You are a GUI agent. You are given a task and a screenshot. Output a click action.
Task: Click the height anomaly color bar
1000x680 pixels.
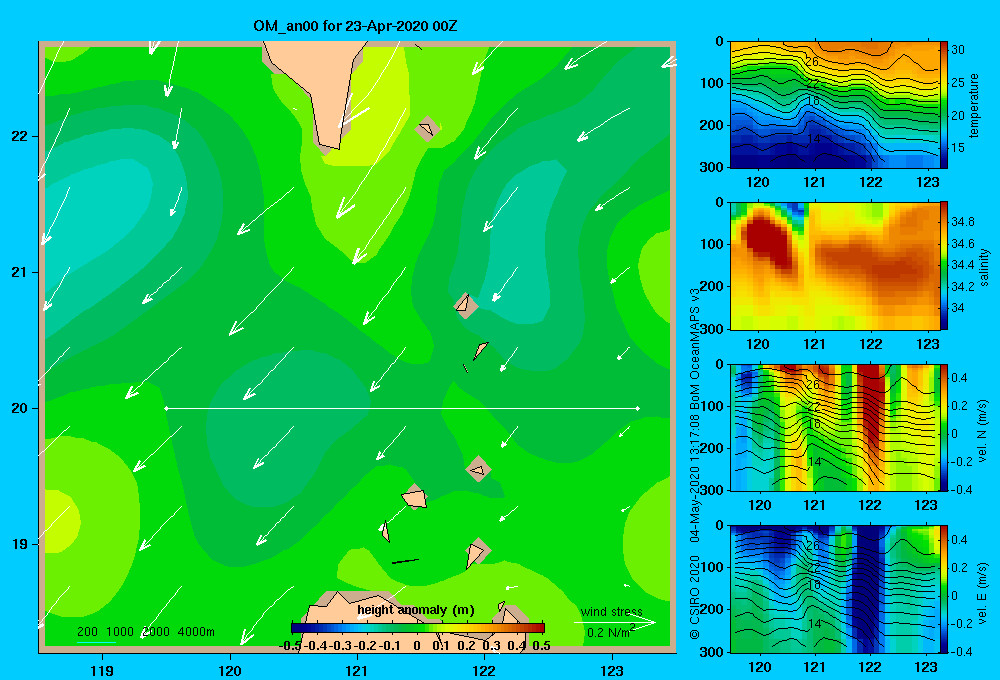click(x=418, y=628)
